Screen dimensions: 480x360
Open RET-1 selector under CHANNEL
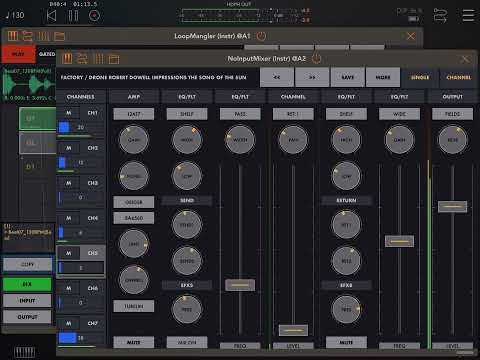point(293,114)
